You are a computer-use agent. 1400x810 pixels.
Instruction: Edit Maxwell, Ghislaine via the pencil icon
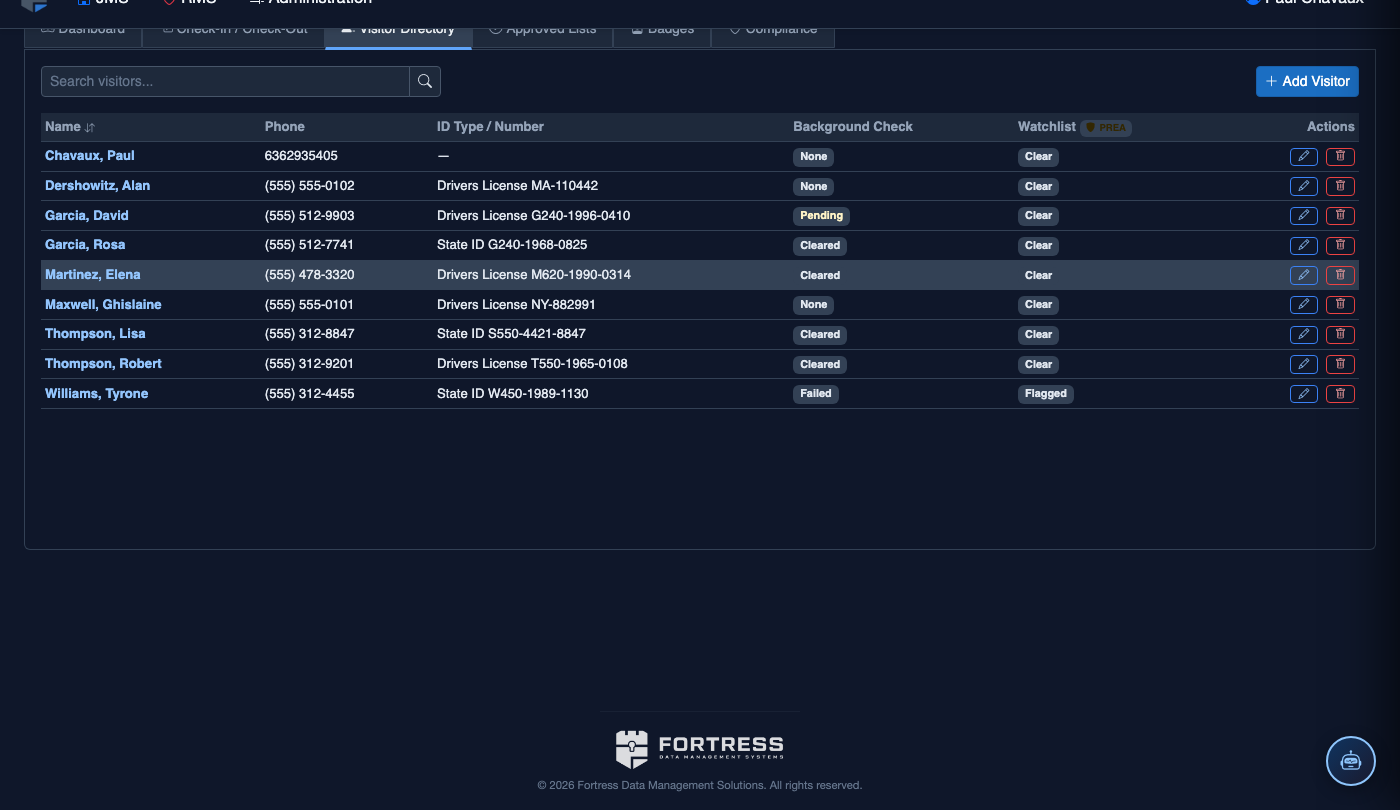tap(1303, 305)
